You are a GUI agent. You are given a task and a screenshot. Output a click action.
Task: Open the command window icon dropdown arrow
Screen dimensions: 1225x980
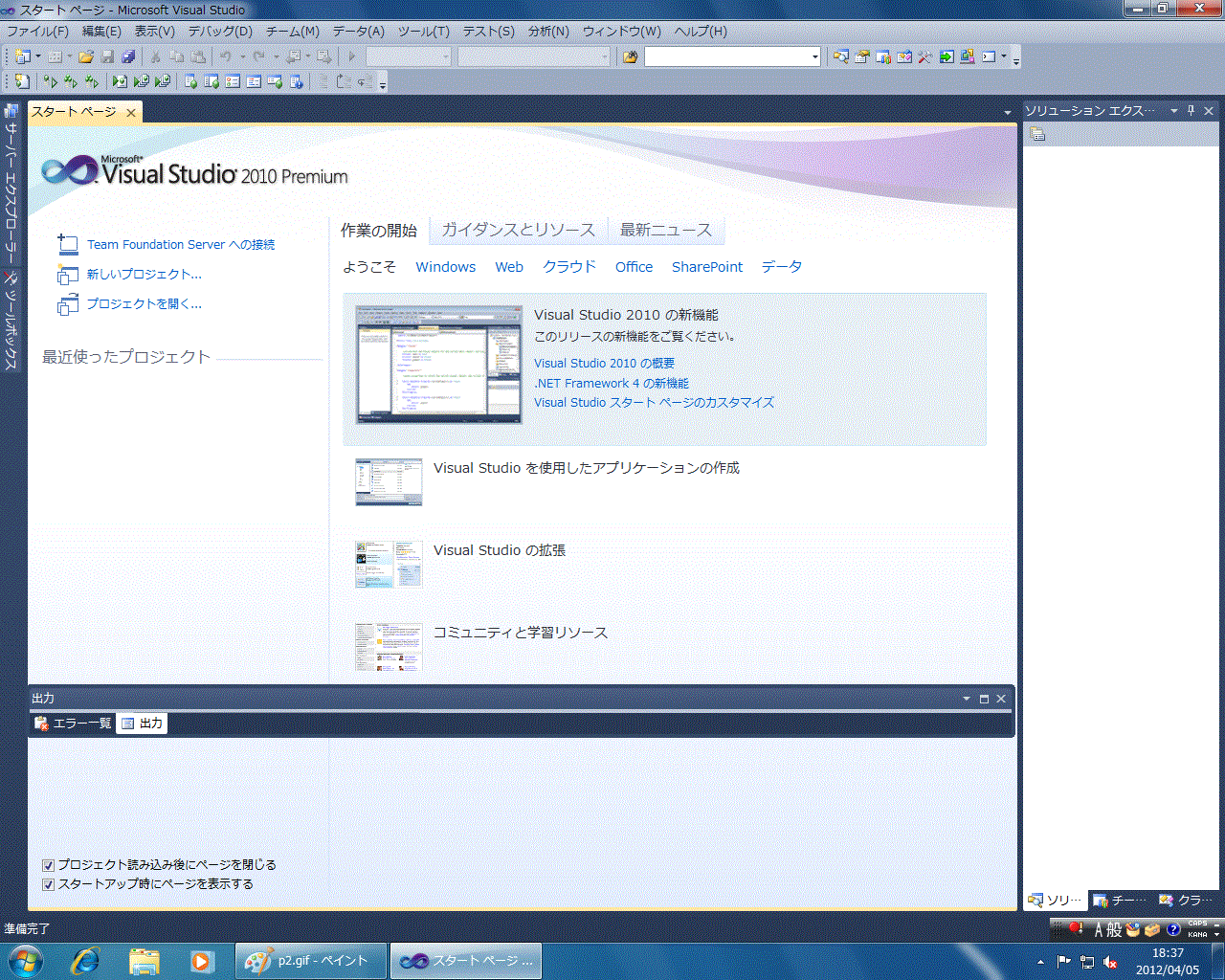pyautogui.click(x=1004, y=57)
